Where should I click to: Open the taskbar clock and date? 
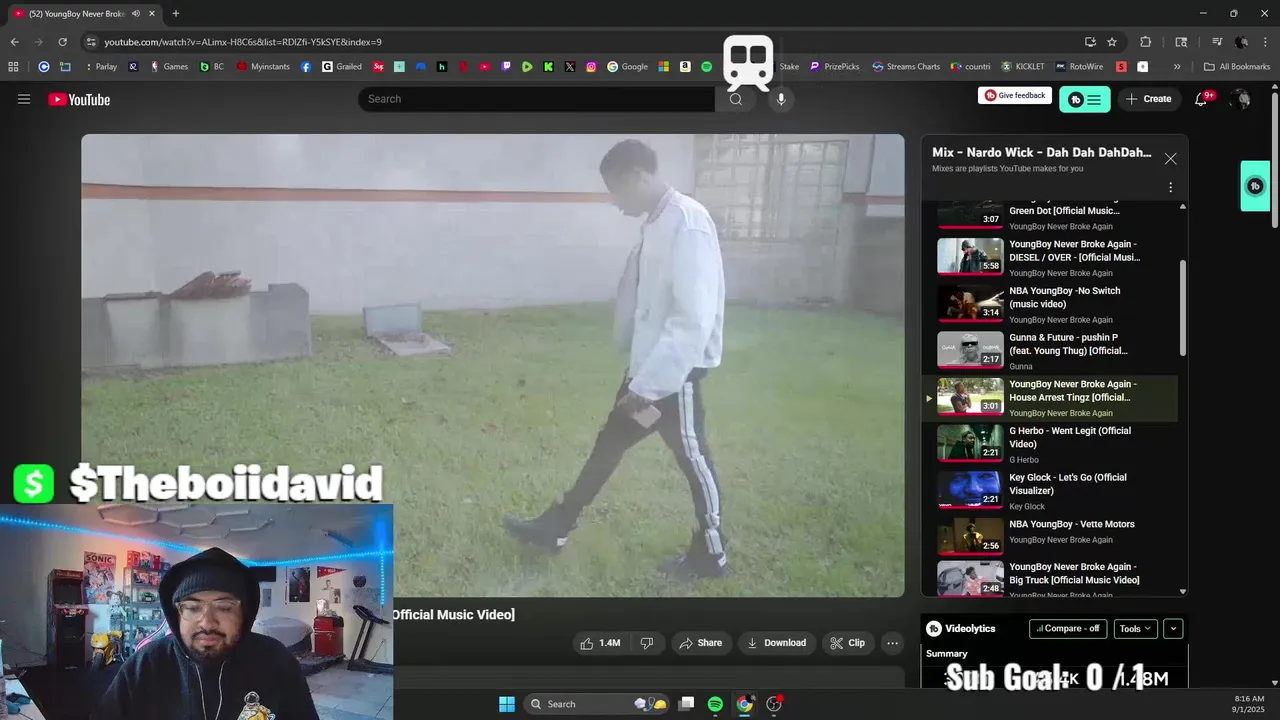click(1249, 704)
